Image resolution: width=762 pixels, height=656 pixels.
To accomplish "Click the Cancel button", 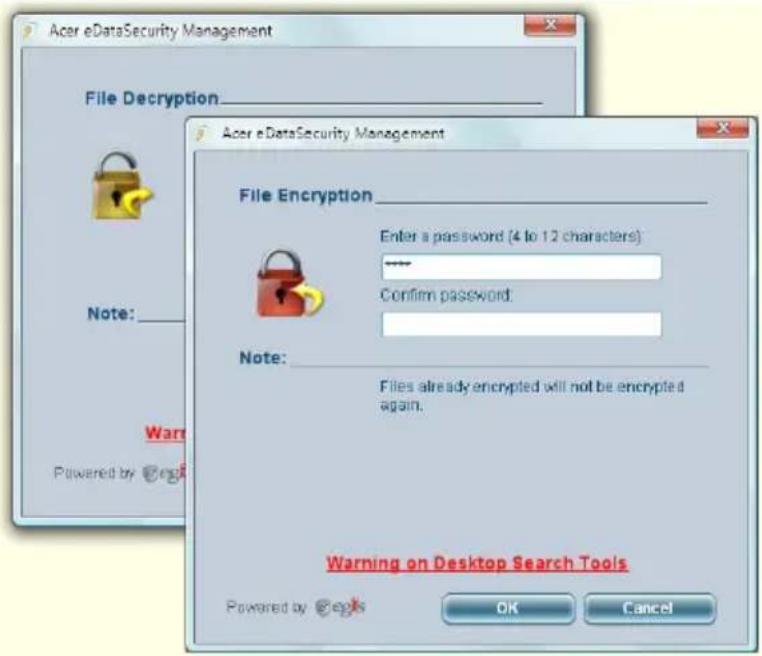I will pyautogui.click(x=649, y=608).
